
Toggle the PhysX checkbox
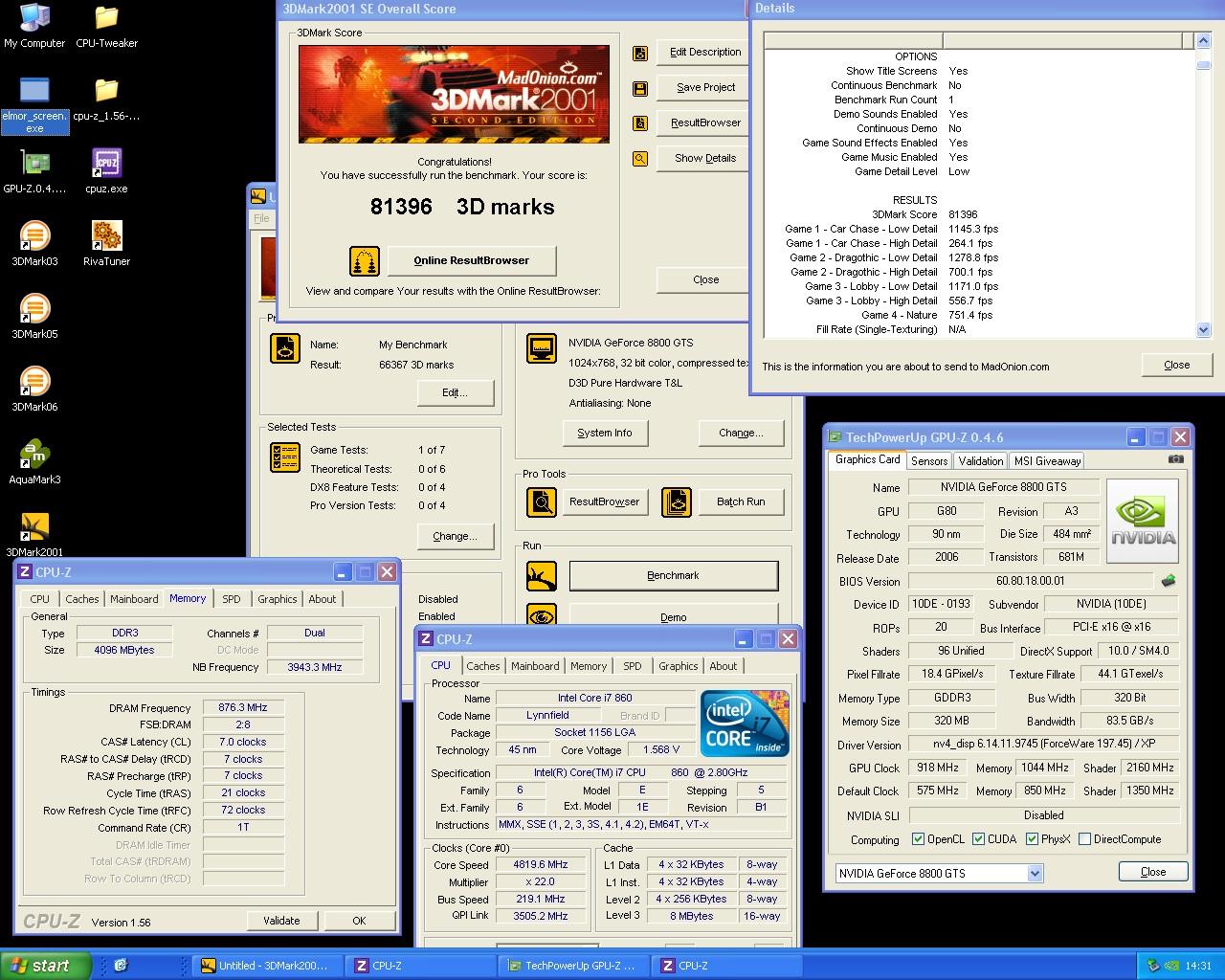[1033, 839]
